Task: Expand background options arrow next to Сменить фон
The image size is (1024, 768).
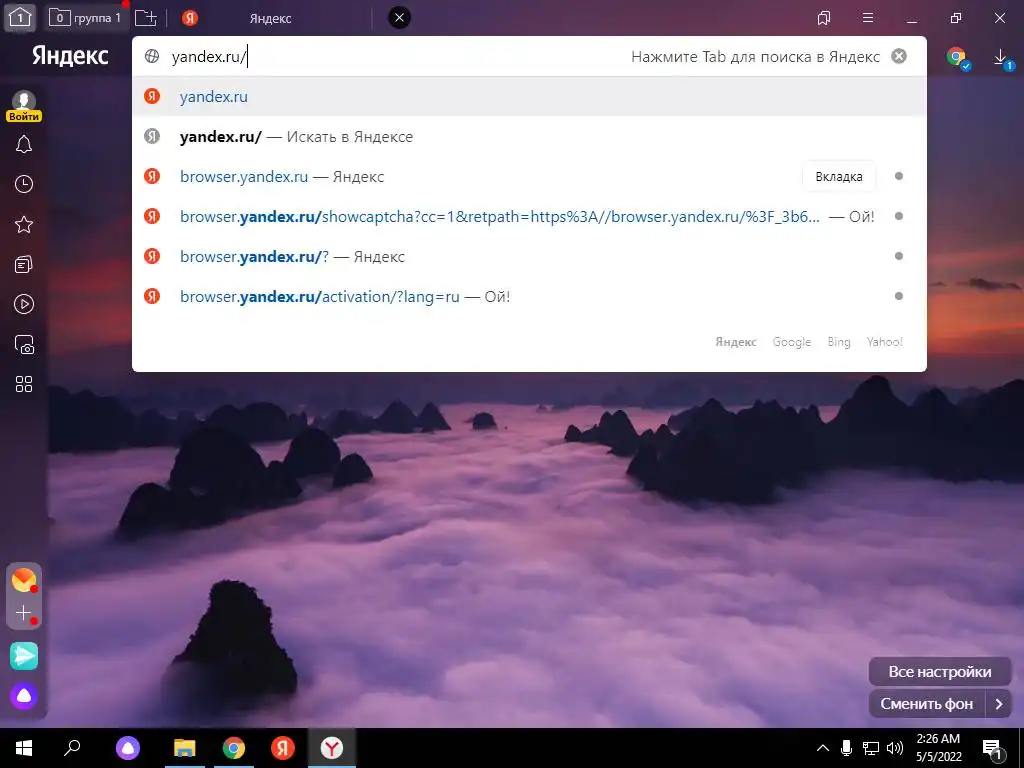Action: point(999,704)
